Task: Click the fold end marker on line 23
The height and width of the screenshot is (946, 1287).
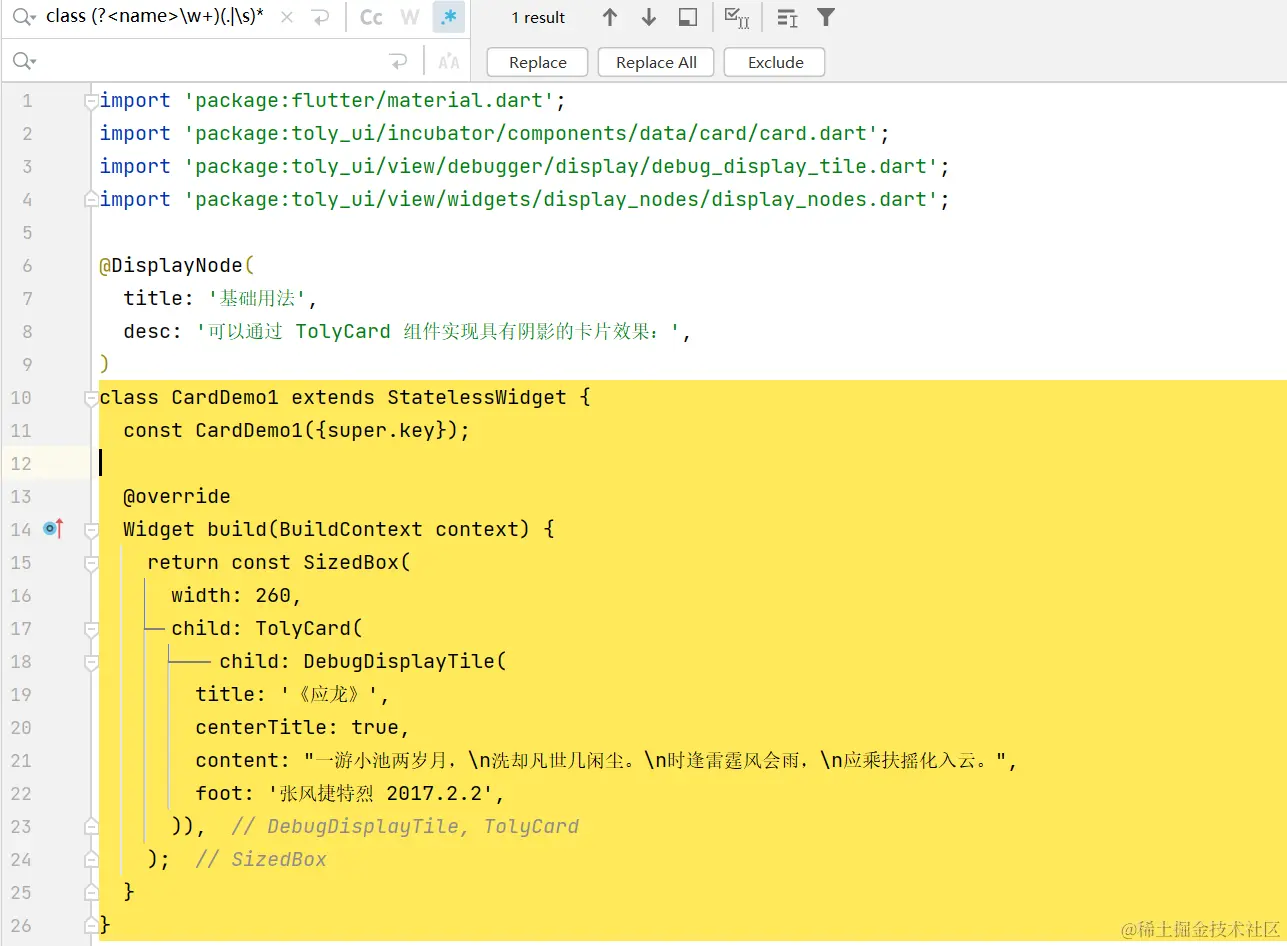Action: tap(91, 826)
